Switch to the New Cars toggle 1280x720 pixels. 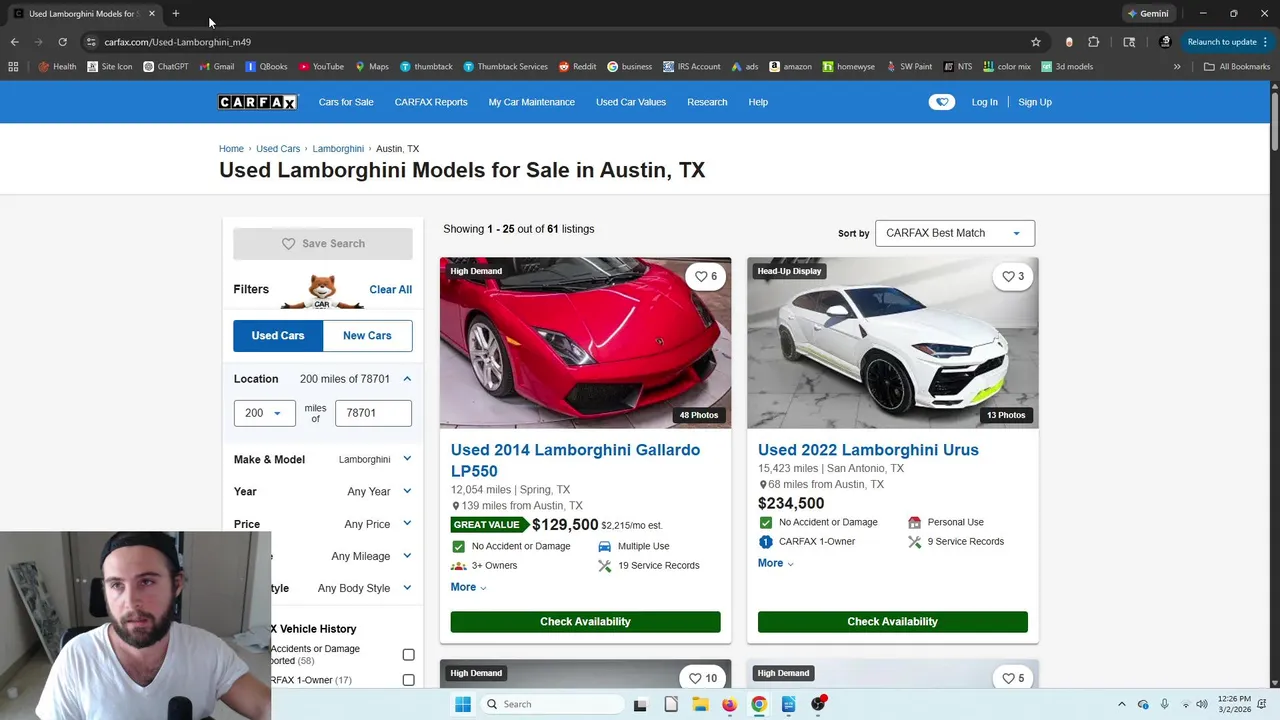[367, 336]
